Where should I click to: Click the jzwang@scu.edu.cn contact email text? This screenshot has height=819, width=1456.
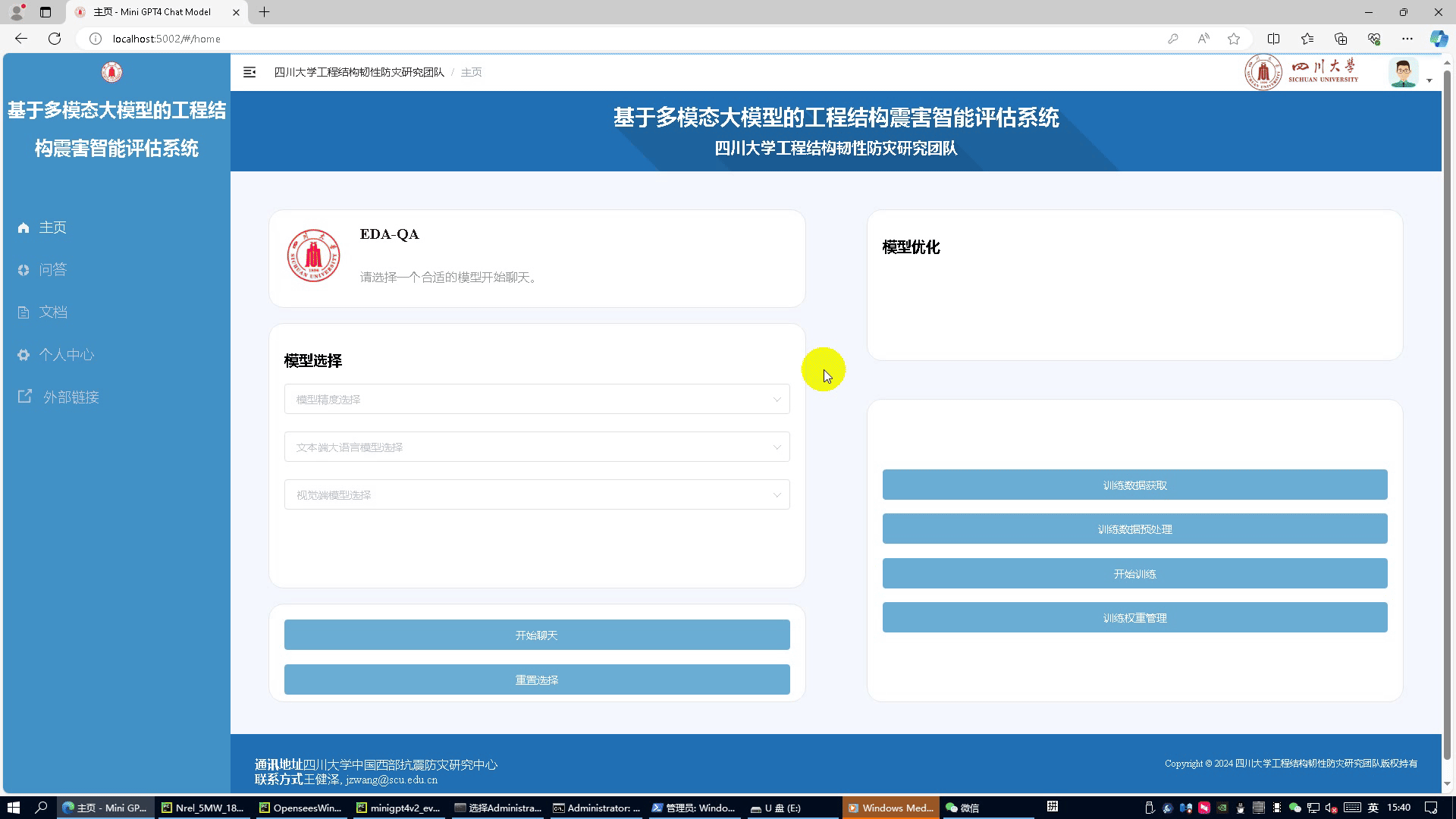pos(392,780)
